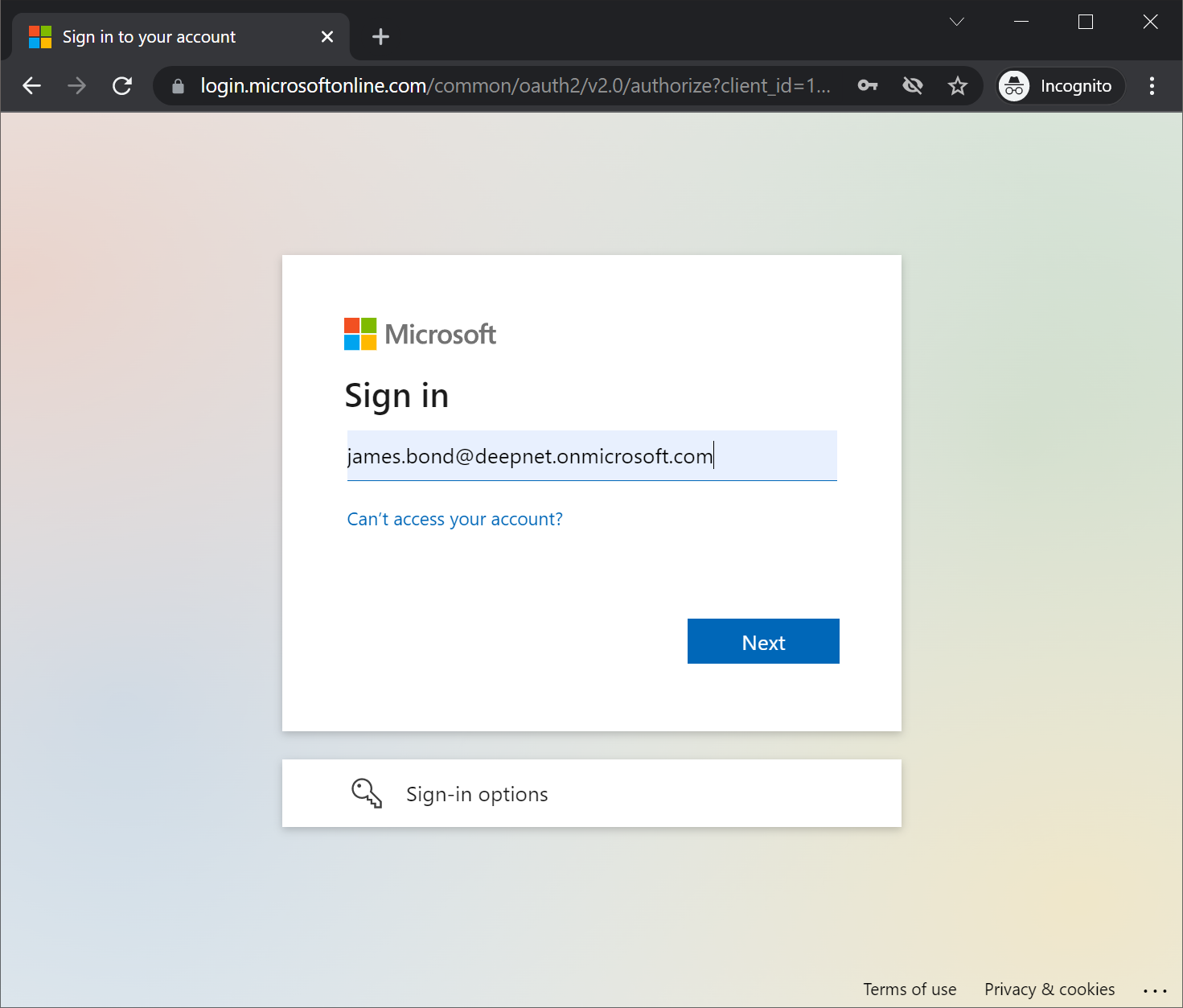
Task: Open saved passwords key icon
Action: coord(867,86)
